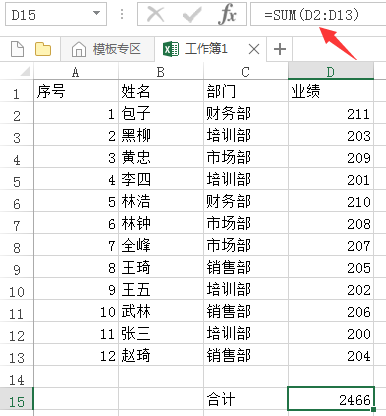The image size is (386, 416).
Task: Click the 姓名 header cell
Action: click(x=161, y=91)
